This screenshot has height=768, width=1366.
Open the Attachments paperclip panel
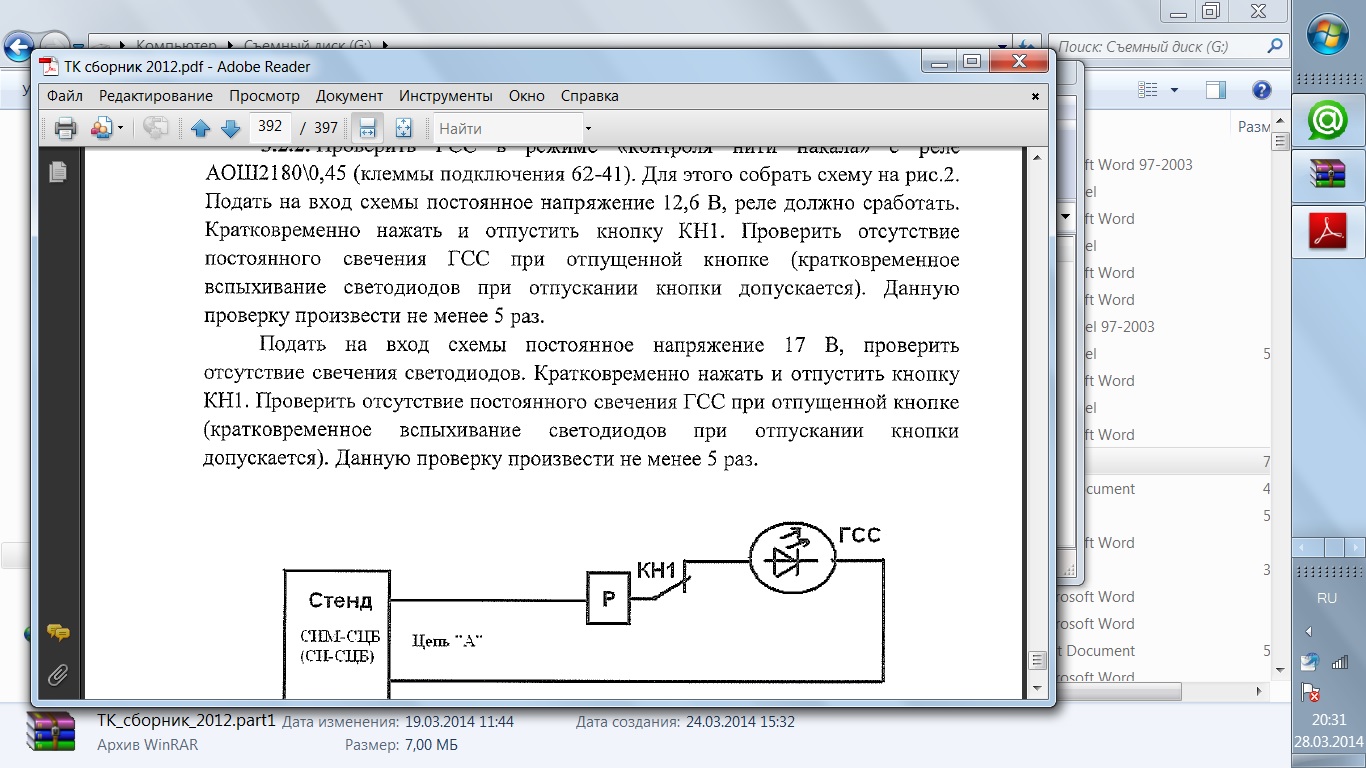[58, 674]
